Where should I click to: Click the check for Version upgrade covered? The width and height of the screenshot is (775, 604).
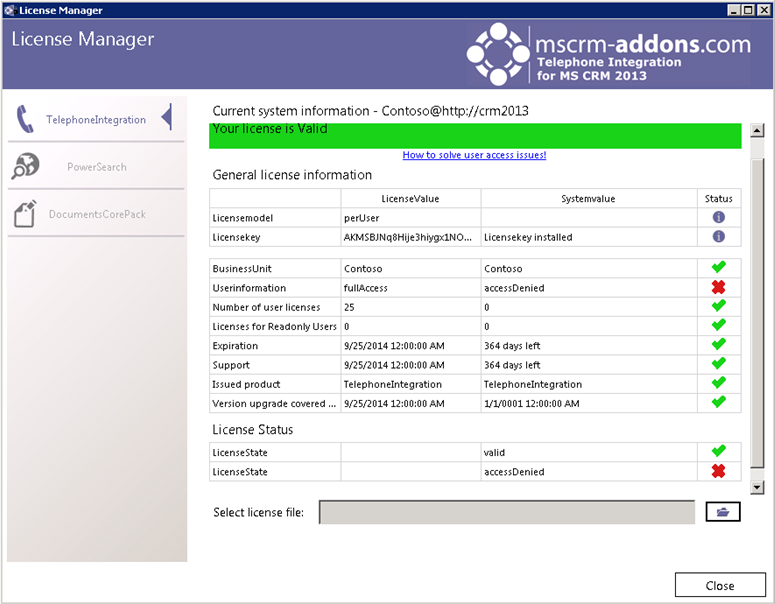pos(719,402)
